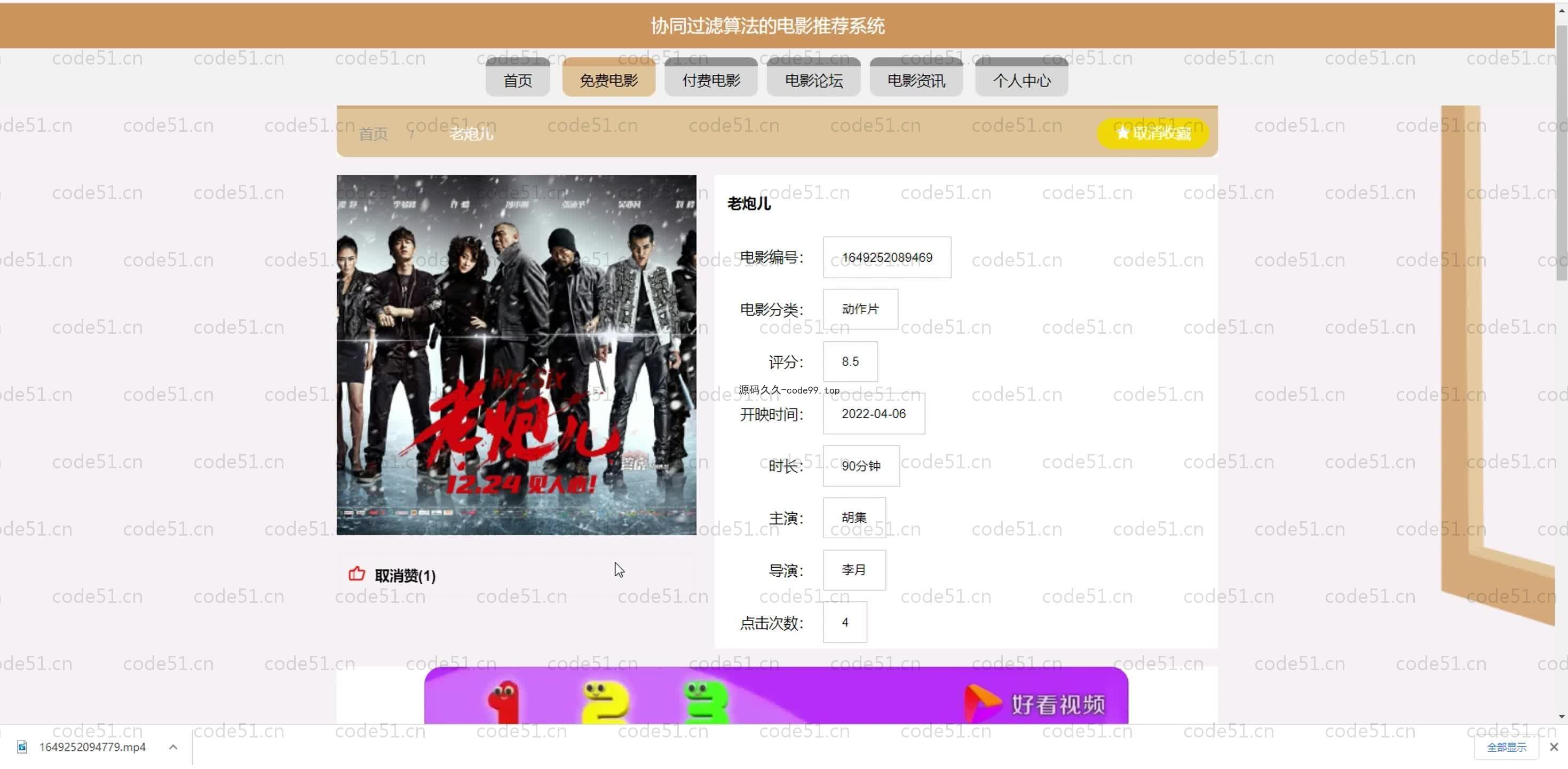This screenshot has height=769, width=1568.
Task: Click the 电影分类 value 动作片
Action: click(x=860, y=309)
